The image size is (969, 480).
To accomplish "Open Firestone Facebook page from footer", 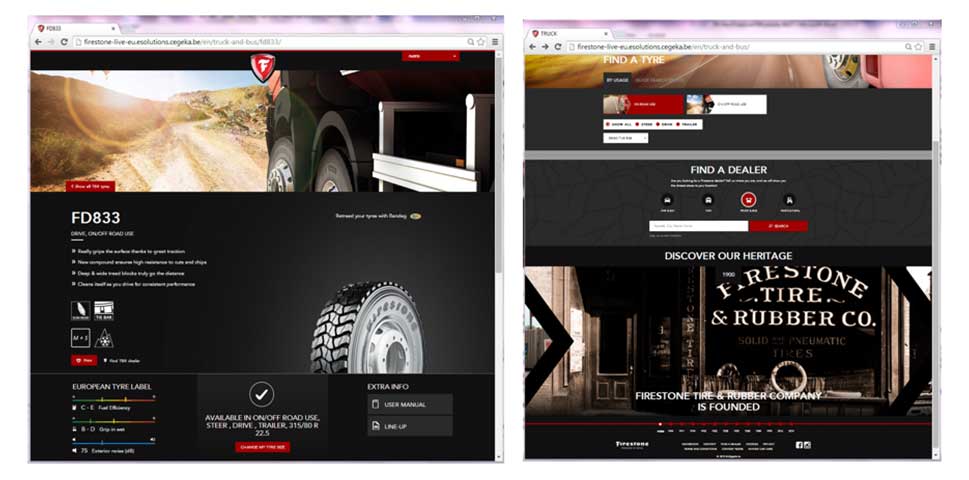I will [x=799, y=445].
